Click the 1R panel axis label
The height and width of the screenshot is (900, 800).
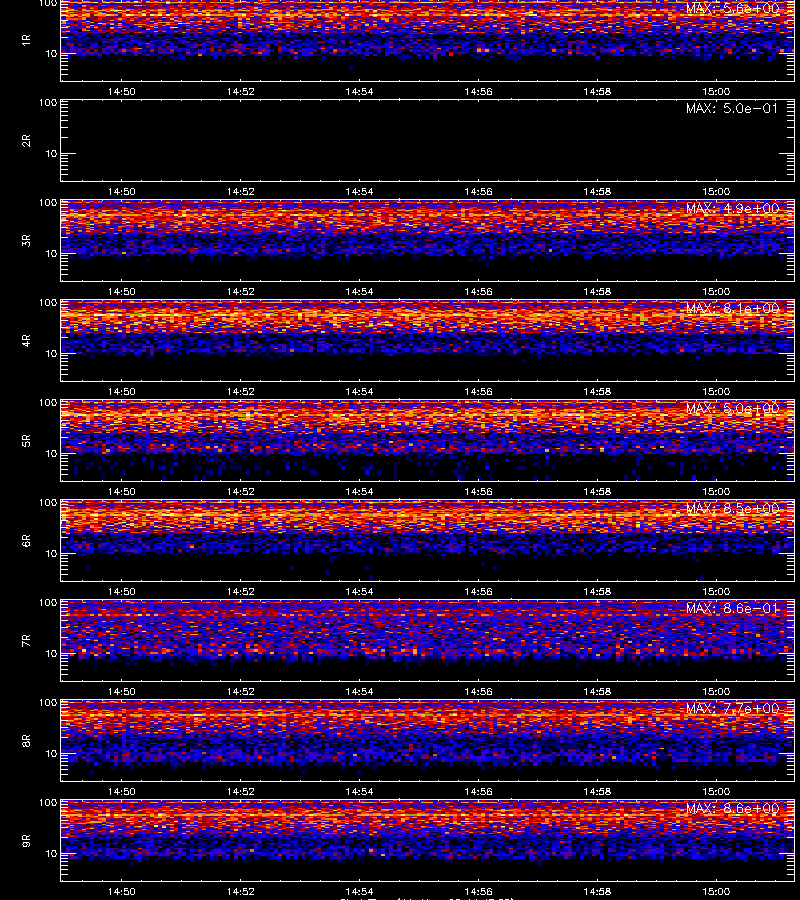click(x=26, y=40)
